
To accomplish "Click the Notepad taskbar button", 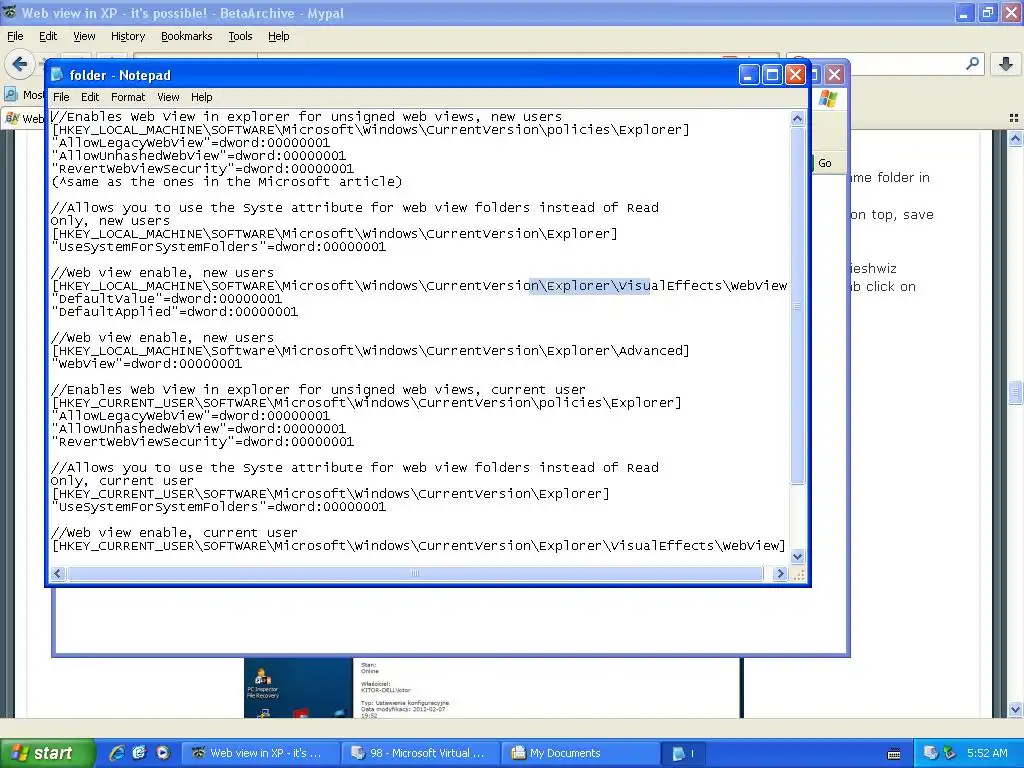I will pos(685,753).
